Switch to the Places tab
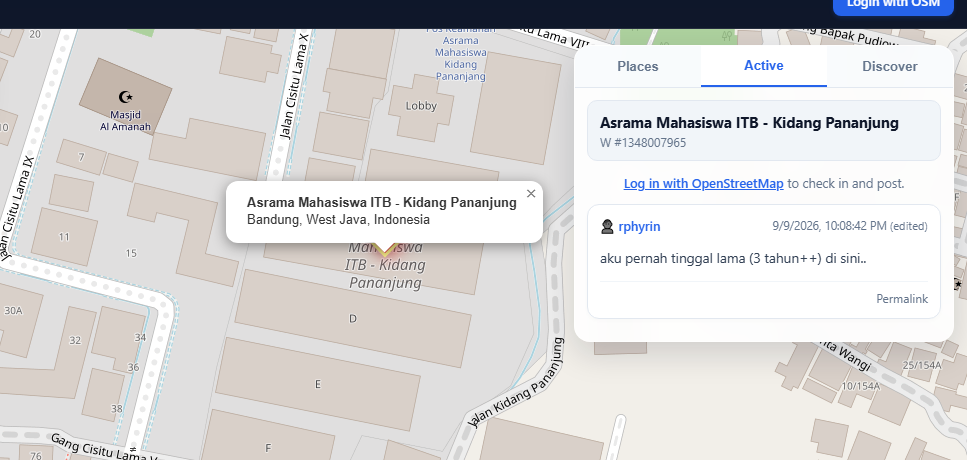The width and height of the screenshot is (967, 460). click(x=638, y=67)
